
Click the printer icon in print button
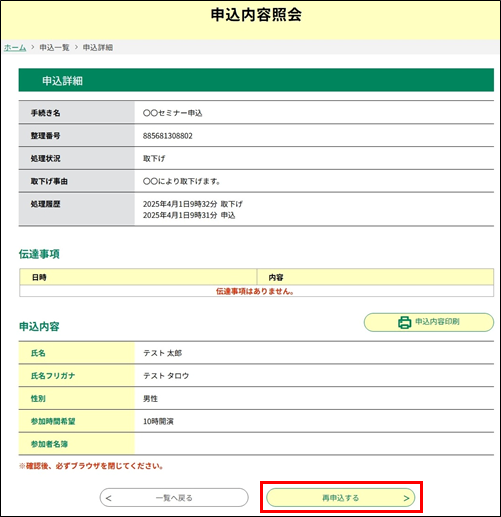(404, 322)
